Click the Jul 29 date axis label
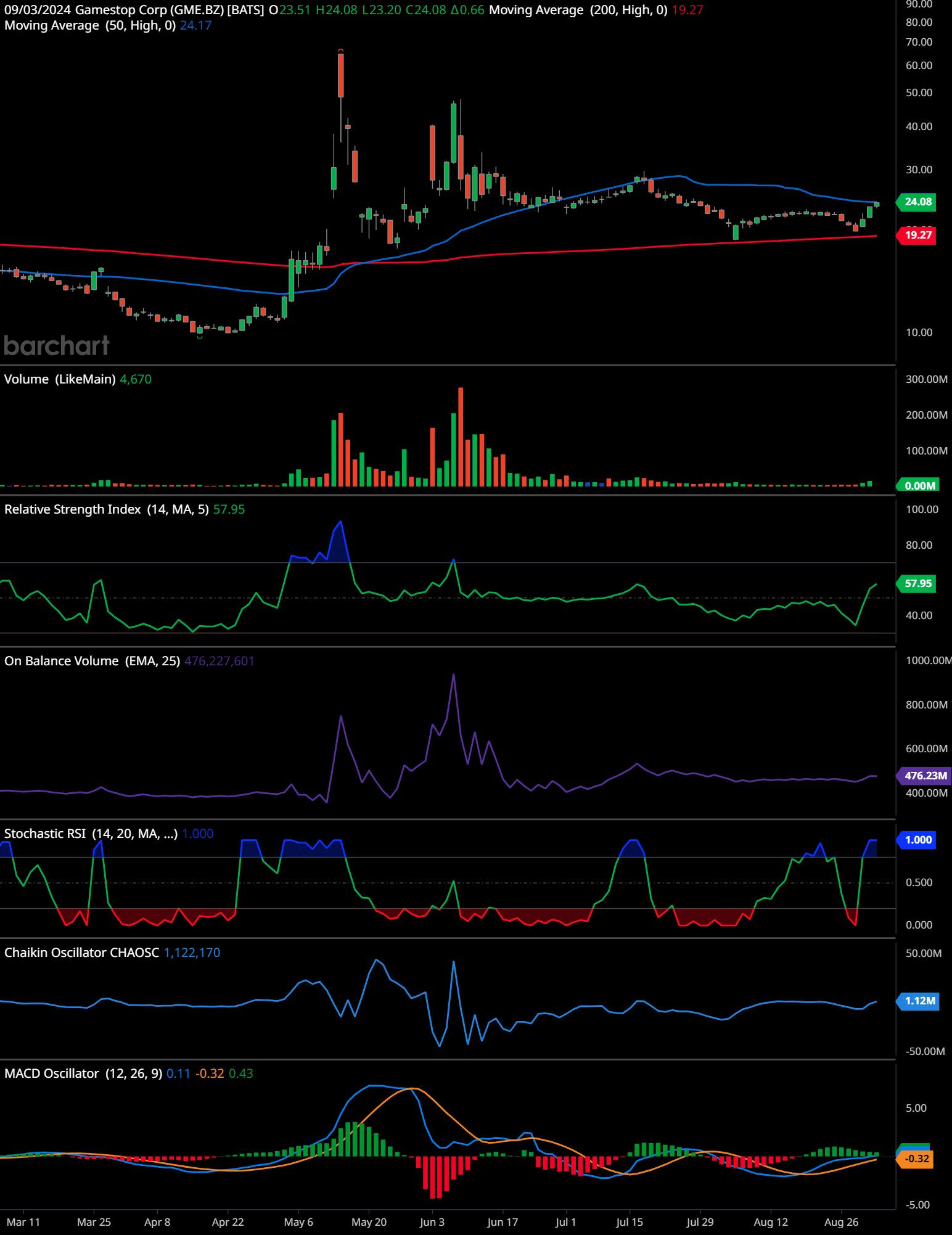The image size is (952, 1235). click(x=700, y=1222)
